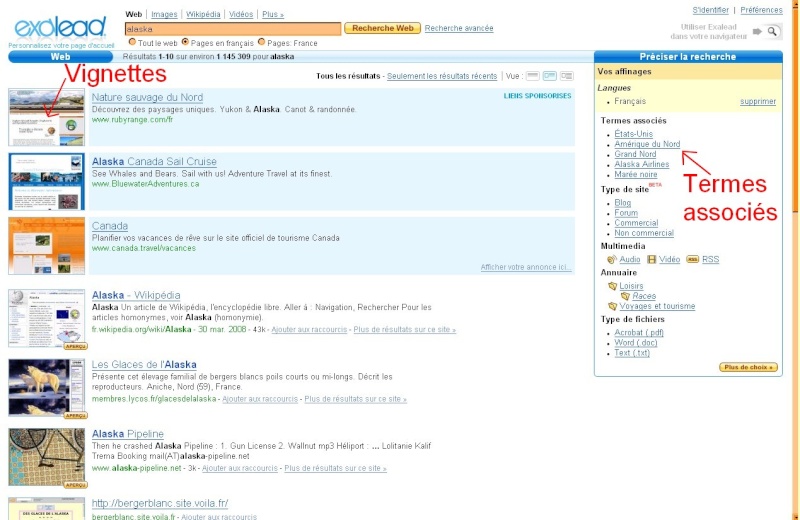Open Alaska Canada Sail Cruise result
This screenshot has width=800, height=520.
coord(154,161)
